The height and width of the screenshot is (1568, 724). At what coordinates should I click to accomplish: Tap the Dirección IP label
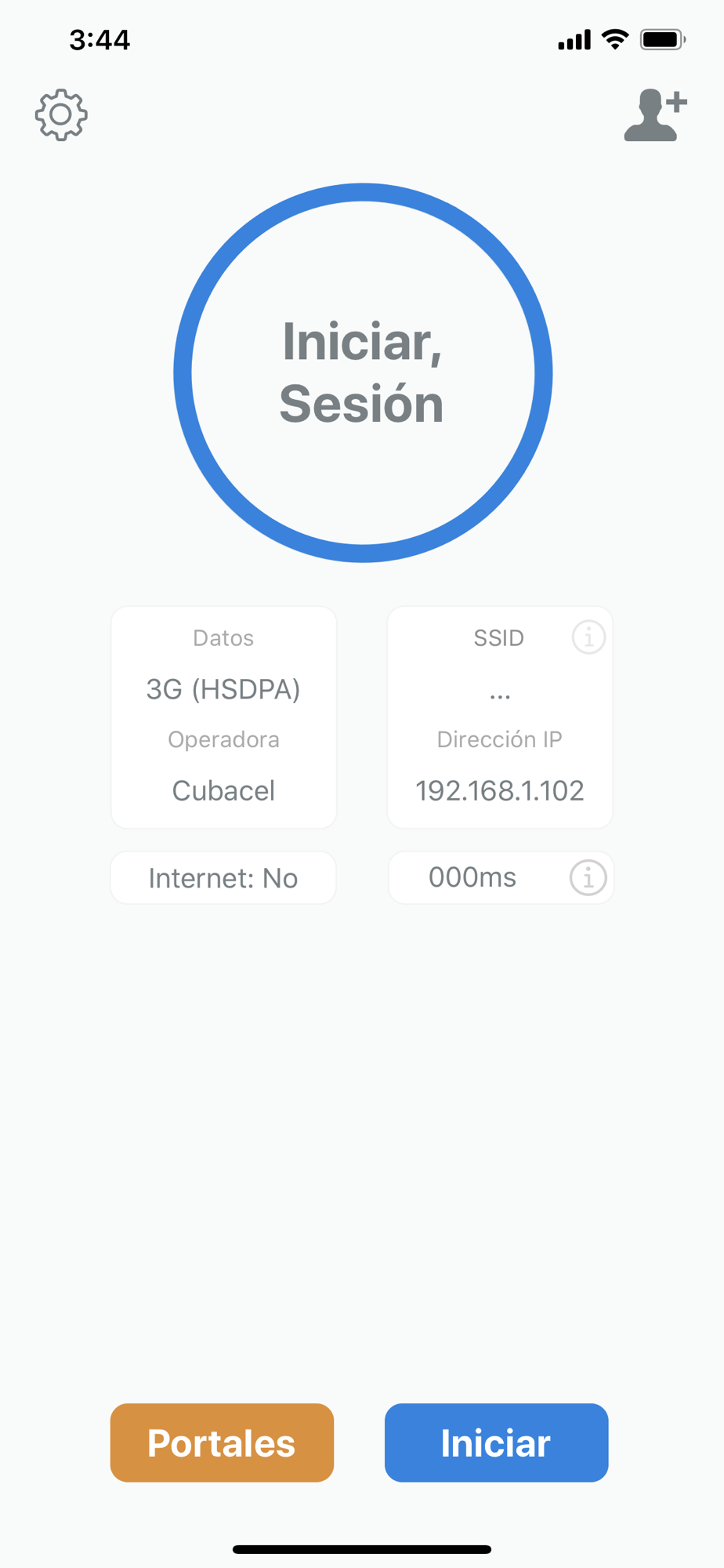(x=500, y=739)
